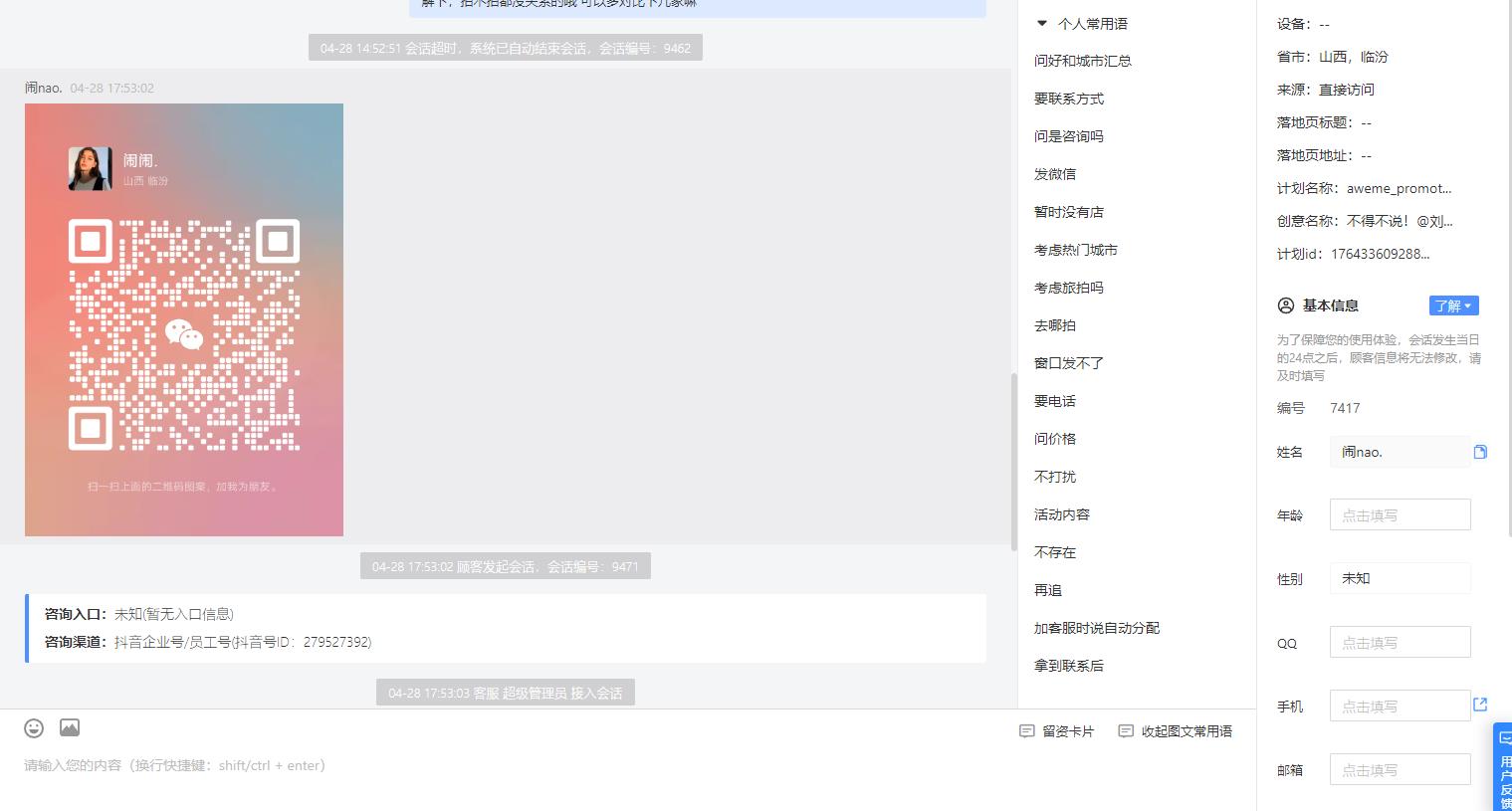
Task: Collapse image-text phrases via 收起图文常用语
Action: click(x=1176, y=731)
